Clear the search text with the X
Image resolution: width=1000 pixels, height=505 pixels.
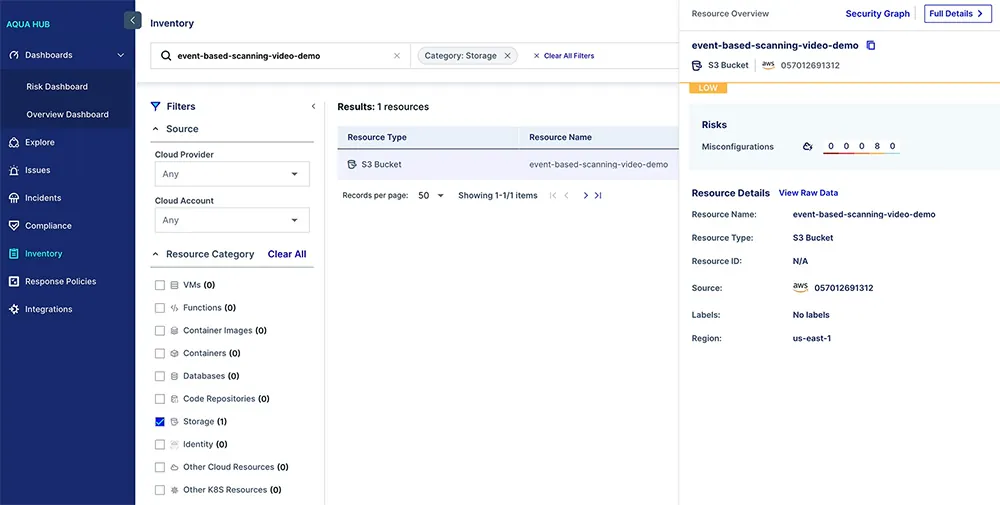pos(397,56)
